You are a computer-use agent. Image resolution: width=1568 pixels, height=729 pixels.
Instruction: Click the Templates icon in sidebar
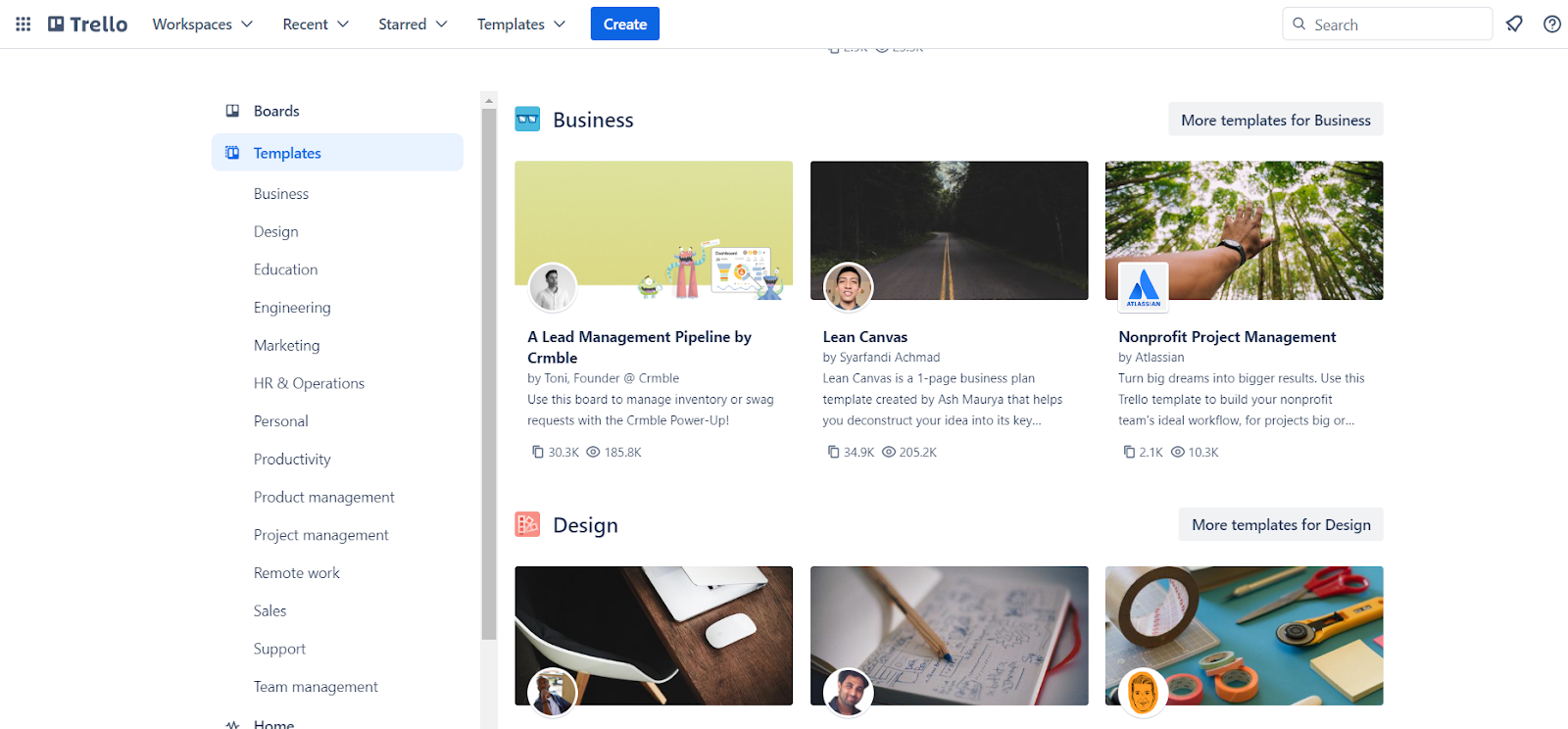tap(232, 153)
